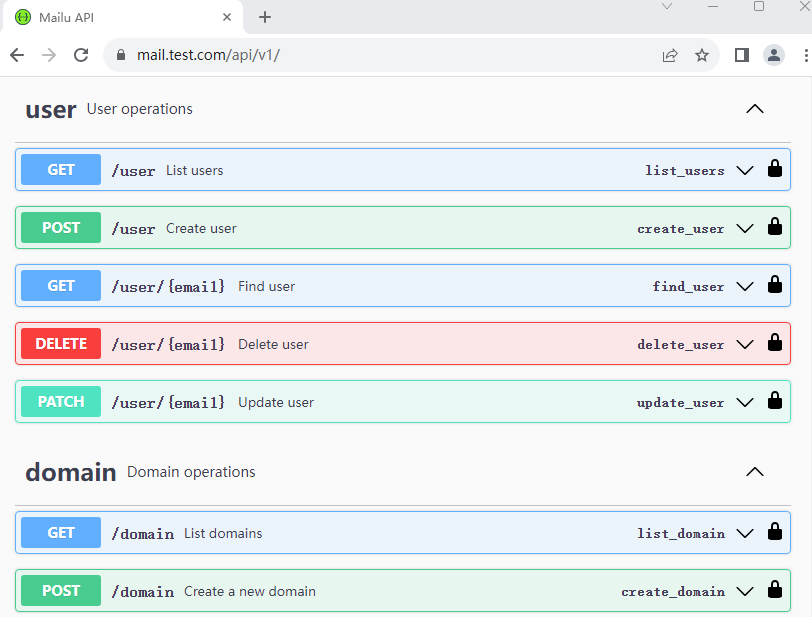This screenshot has width=812, height=617.
Task: Expand the create_domain operation chevron
Action: click(x=745, y=592)
